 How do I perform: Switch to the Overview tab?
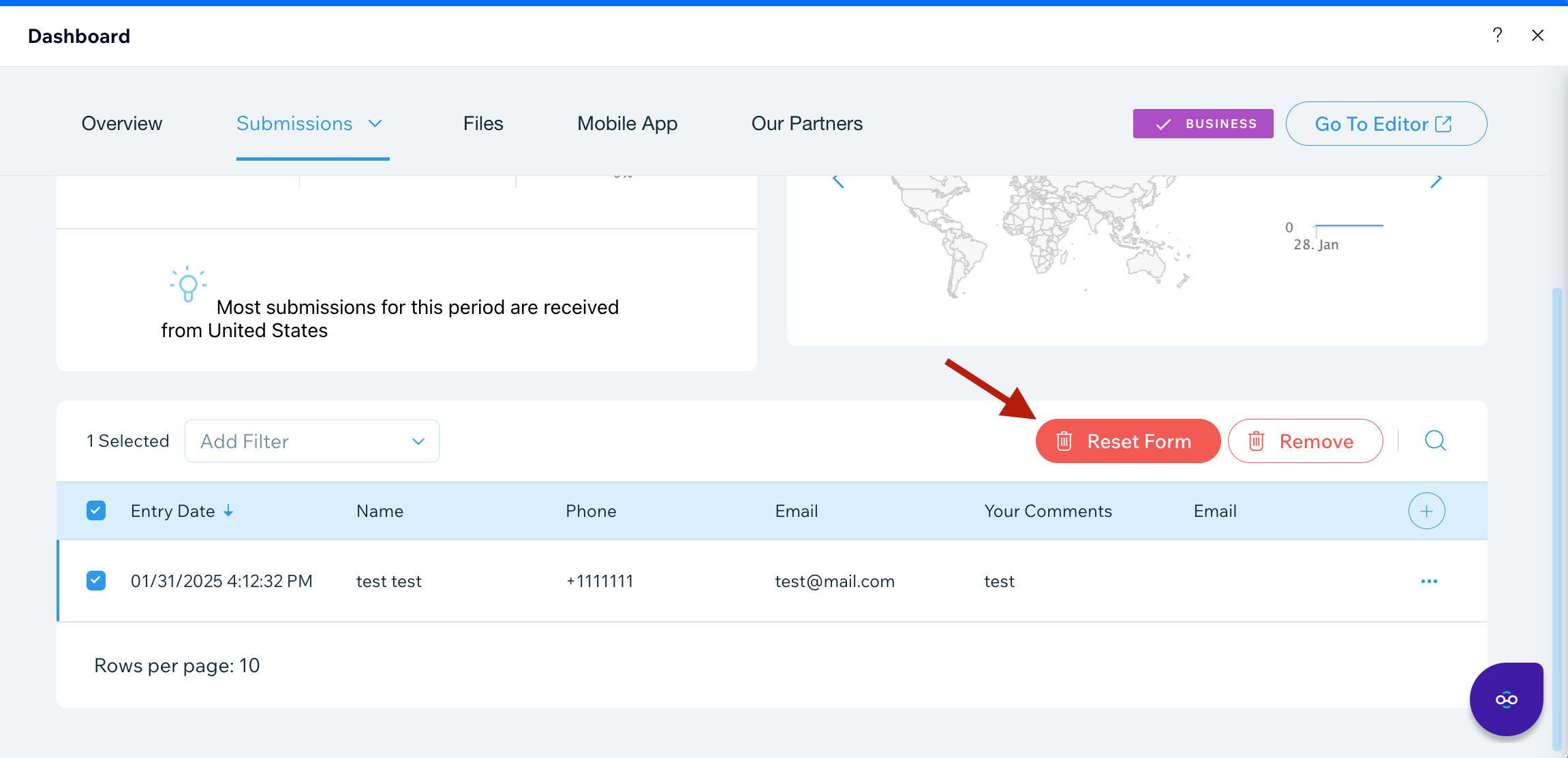tap(122, 123)
